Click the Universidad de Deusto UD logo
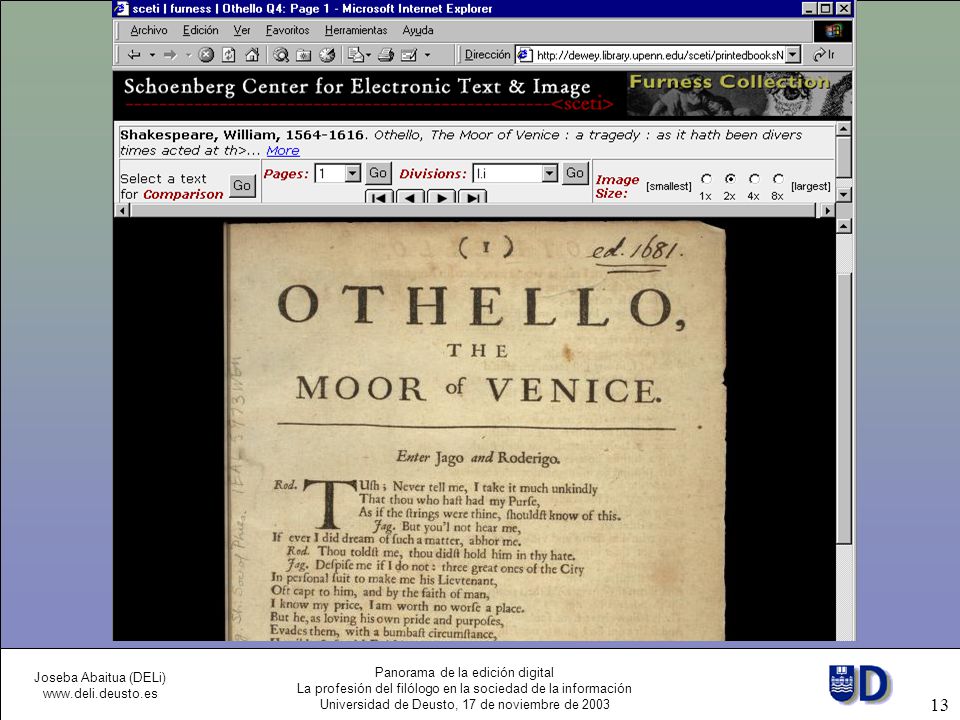The height and width of the screenshot is (720, 960). click(860, 684)
